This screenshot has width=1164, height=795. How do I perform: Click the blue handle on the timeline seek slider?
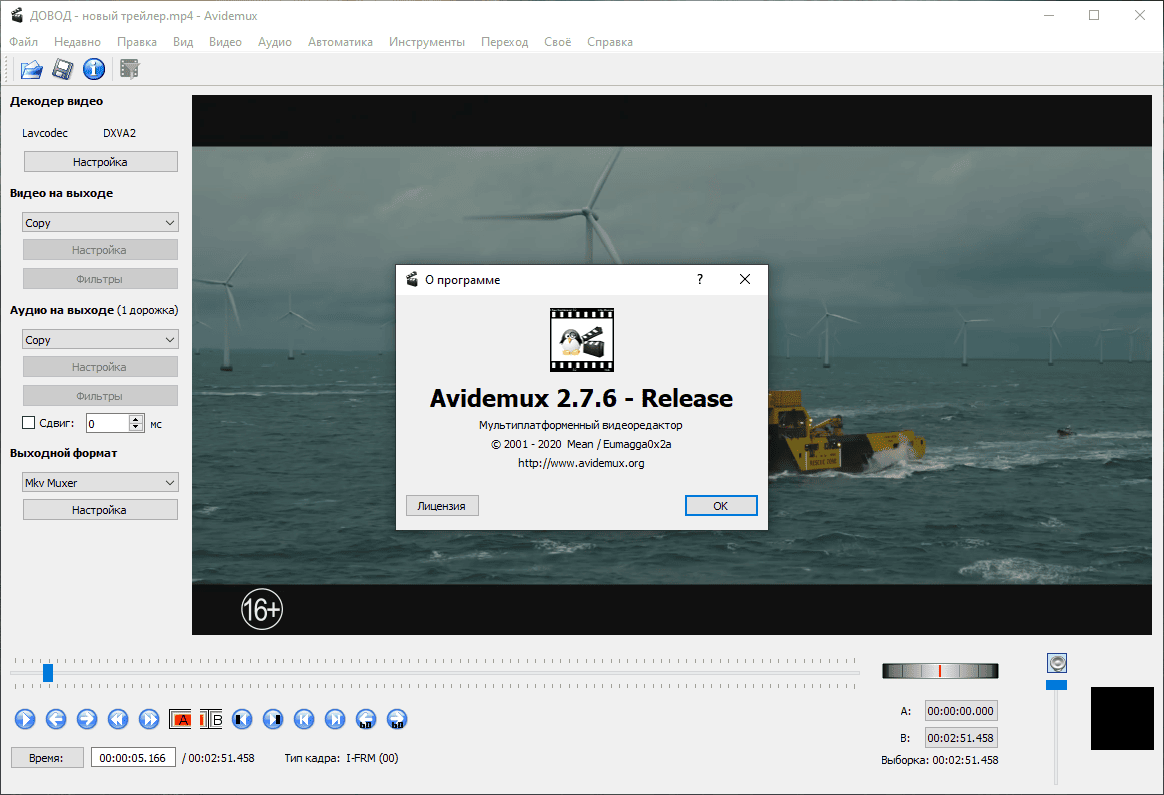point(48,673)
